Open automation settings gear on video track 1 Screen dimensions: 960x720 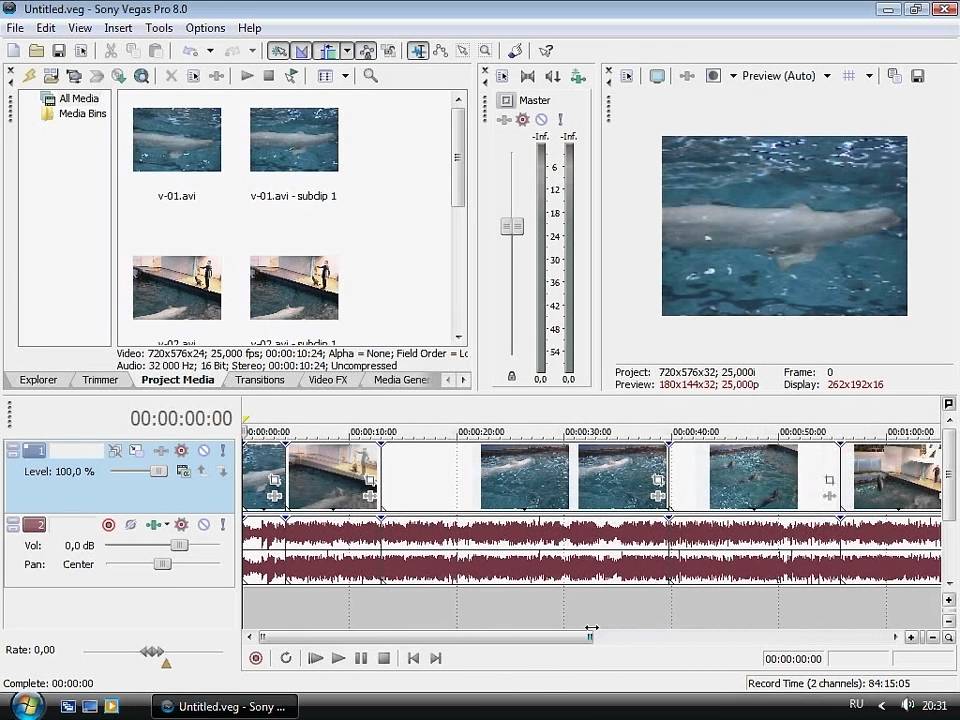(181, 451)
